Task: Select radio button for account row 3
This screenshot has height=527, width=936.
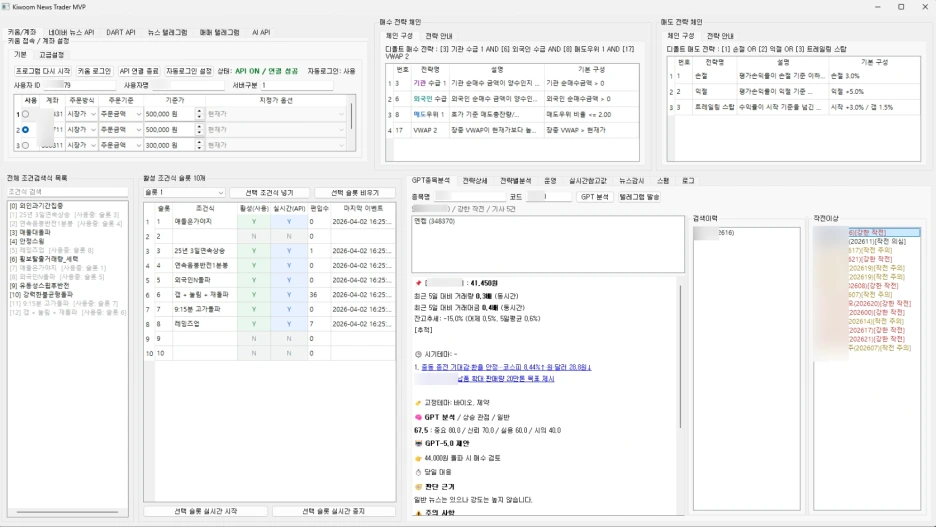Action: coord(25,145)
